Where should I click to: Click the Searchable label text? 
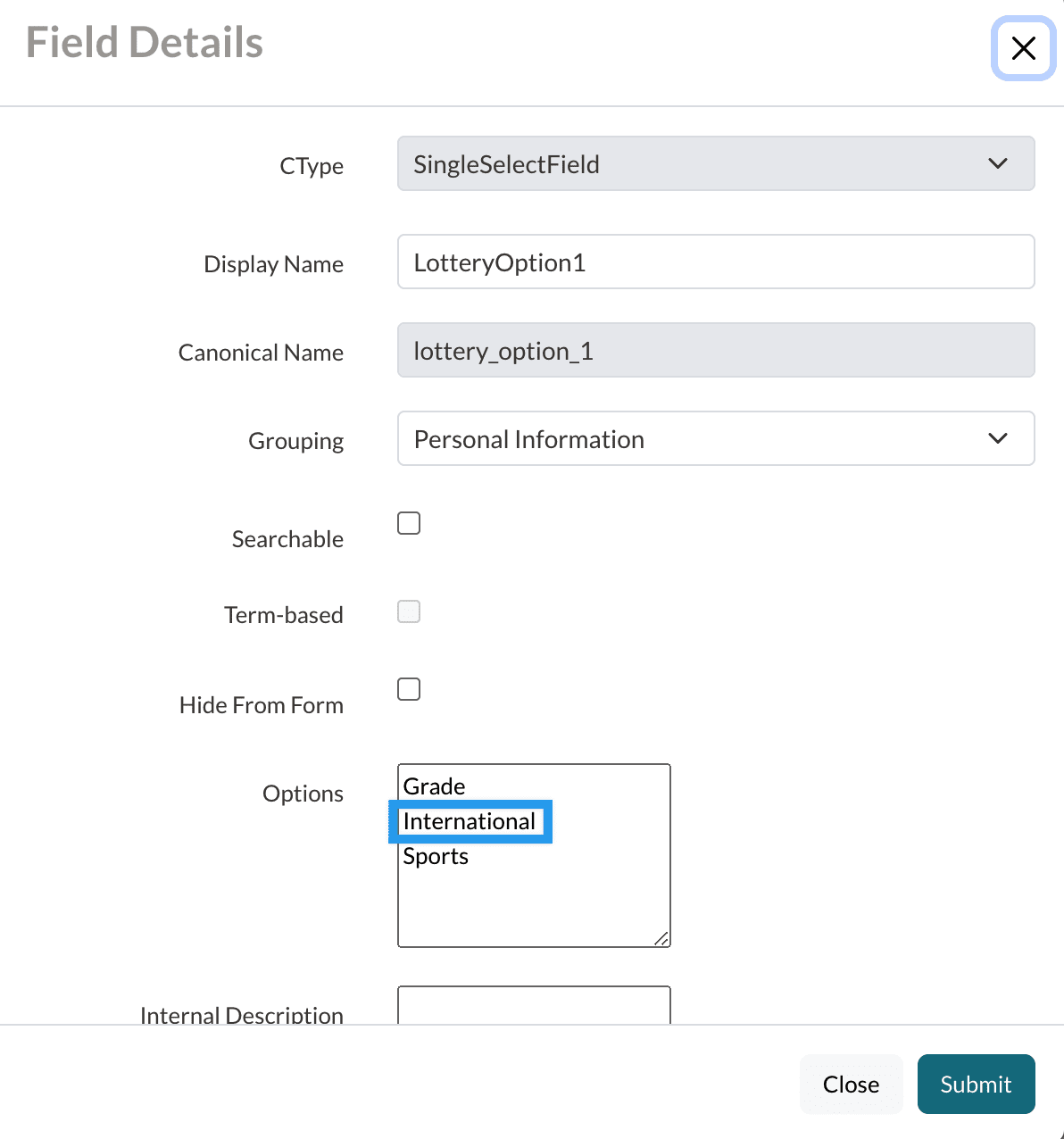click(287, 539)
